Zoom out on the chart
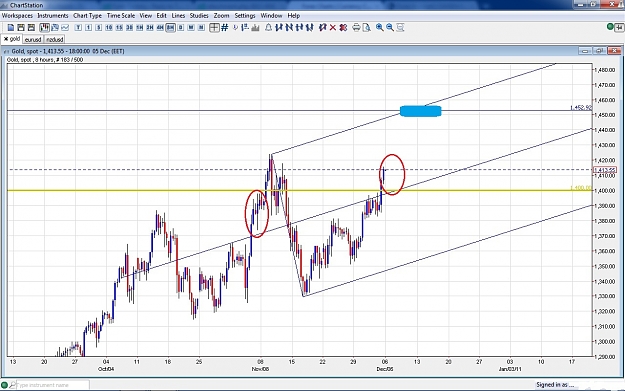This screenshot has height=391, width=625. [390, 28]
